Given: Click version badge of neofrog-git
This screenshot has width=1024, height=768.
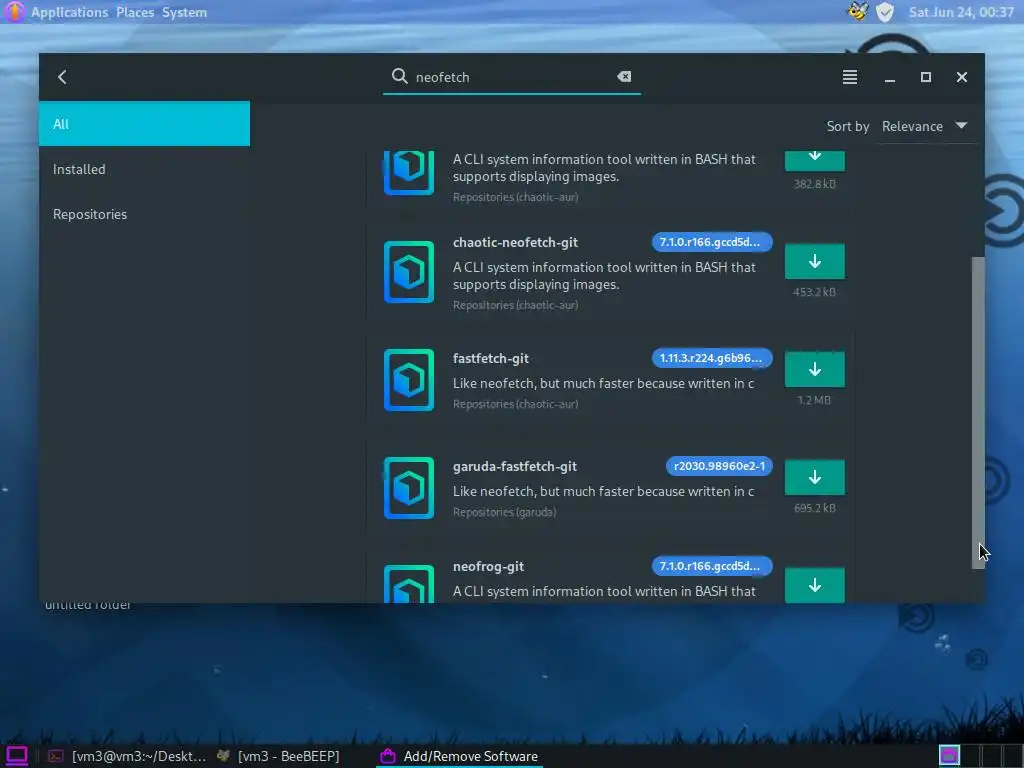Looking at the screenshot, I should click(712, 566).
